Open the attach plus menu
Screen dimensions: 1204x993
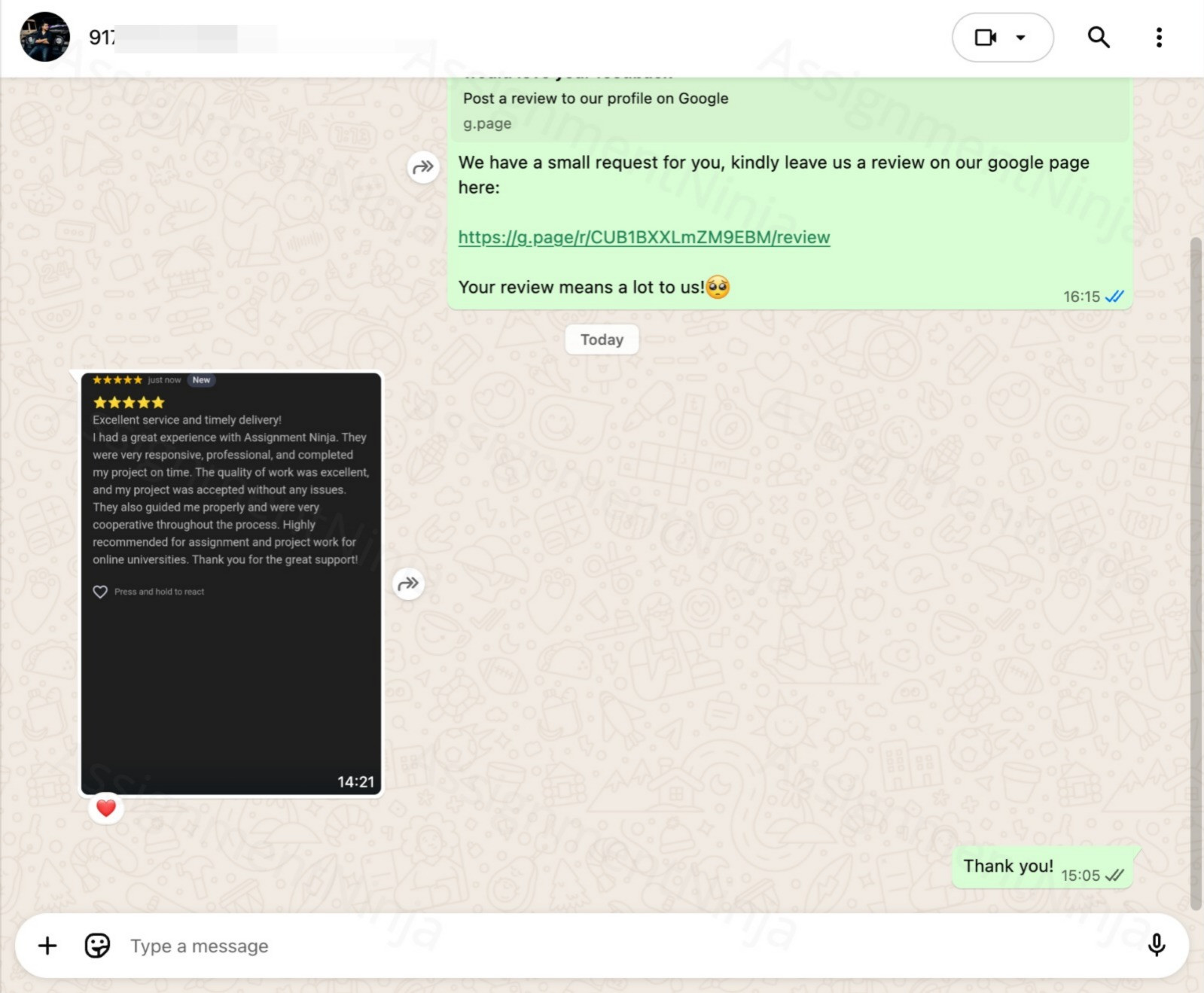point(47,946)
